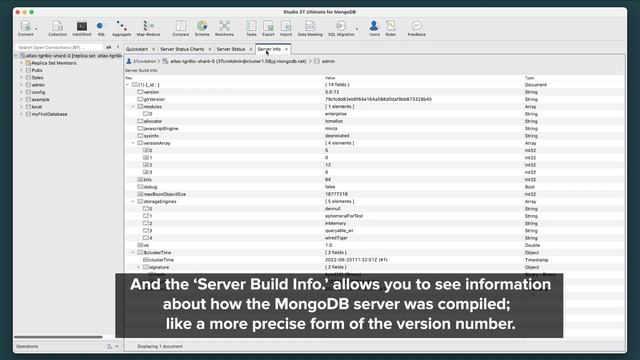
Task: Launch IntelliShell from the toolbar
Action: pos(82,28)
